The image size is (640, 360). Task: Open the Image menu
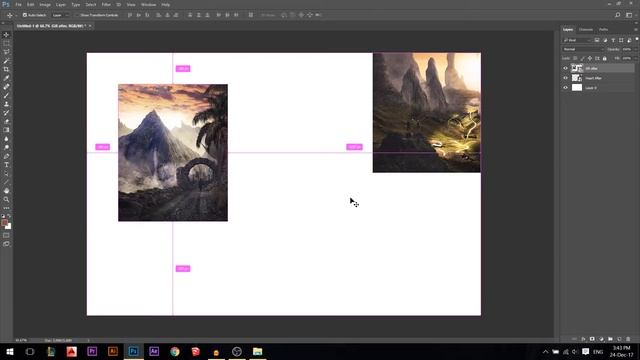tap(45, 4)
